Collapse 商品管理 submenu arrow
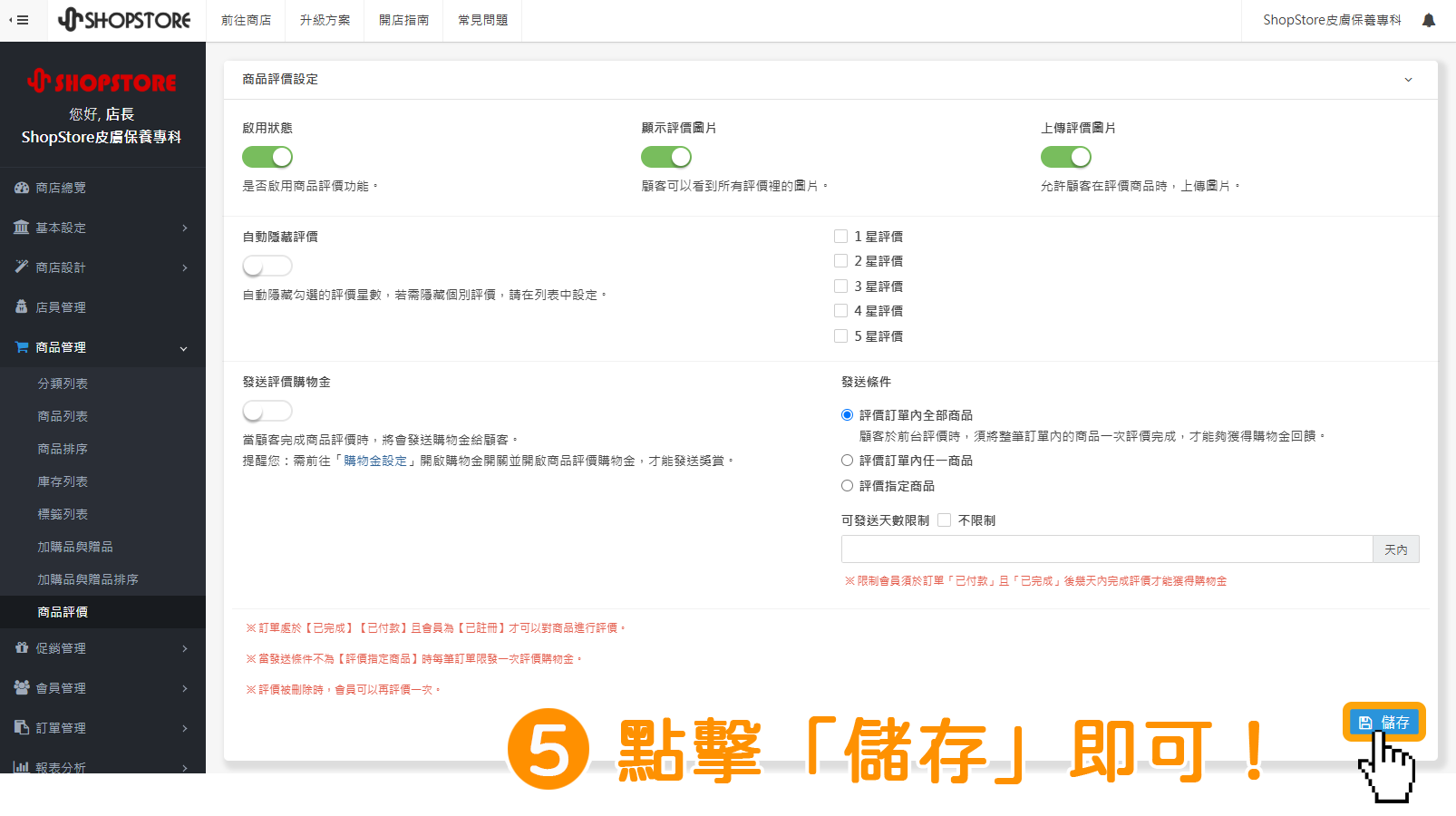Image resolution: width=1456 pixels, height=816 pixels. tap(184, 348)
